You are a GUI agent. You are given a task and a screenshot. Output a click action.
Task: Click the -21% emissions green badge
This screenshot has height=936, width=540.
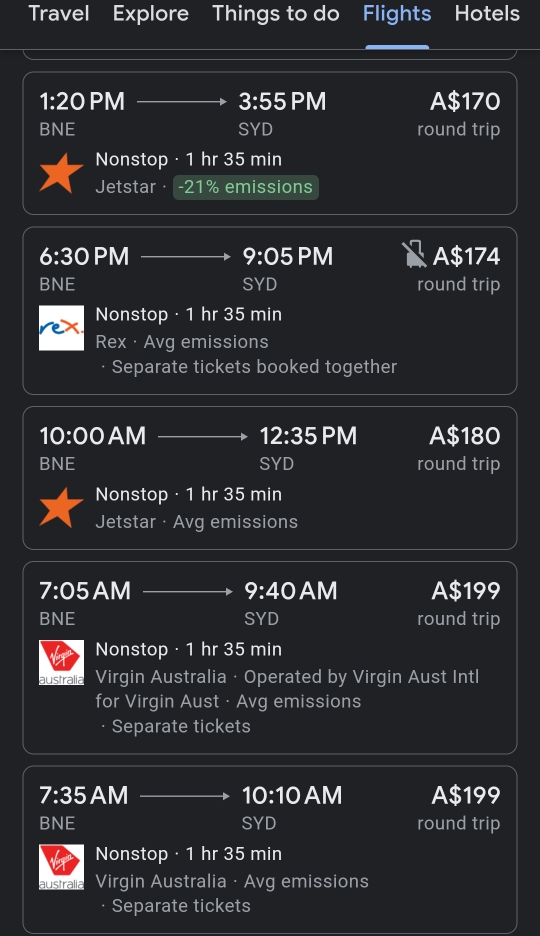pyautogui.click(x=246, y=187)
